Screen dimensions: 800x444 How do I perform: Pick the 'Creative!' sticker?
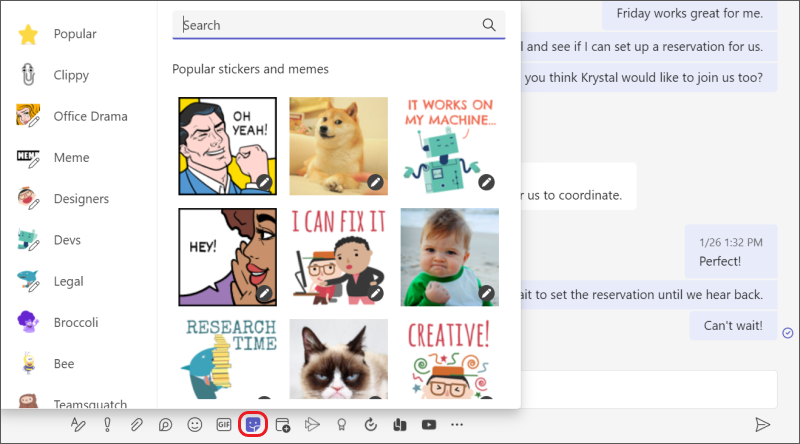coord(450,359)
